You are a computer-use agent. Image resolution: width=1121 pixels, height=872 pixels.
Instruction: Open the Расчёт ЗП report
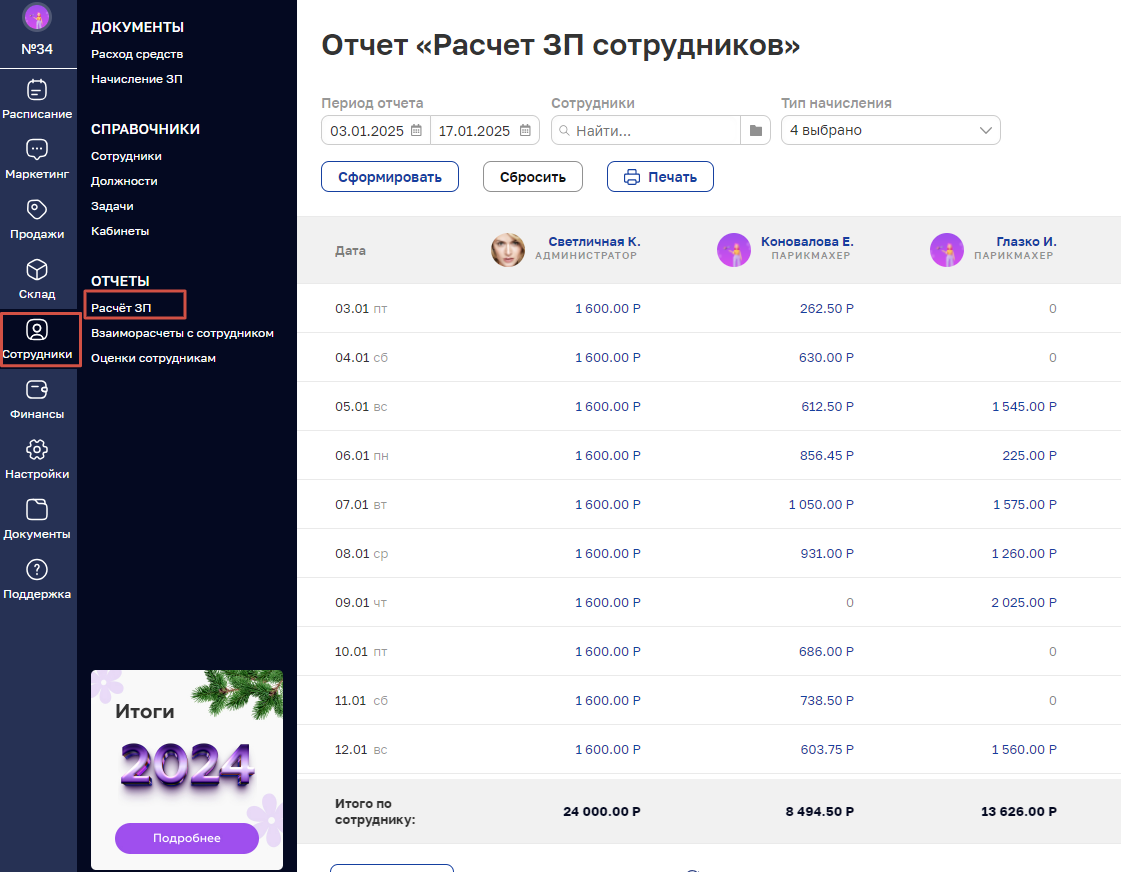coord(121,308)
